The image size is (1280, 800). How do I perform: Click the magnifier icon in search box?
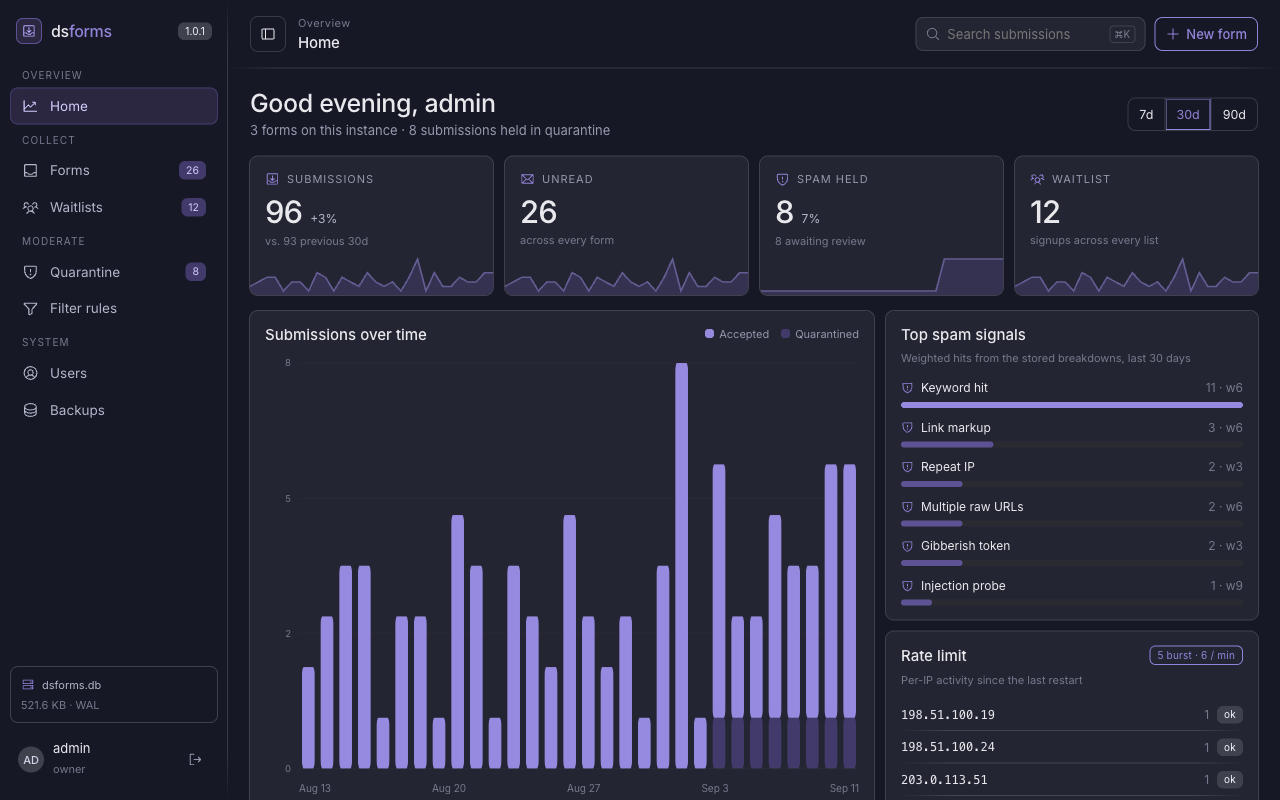click(x=933, y=34)
